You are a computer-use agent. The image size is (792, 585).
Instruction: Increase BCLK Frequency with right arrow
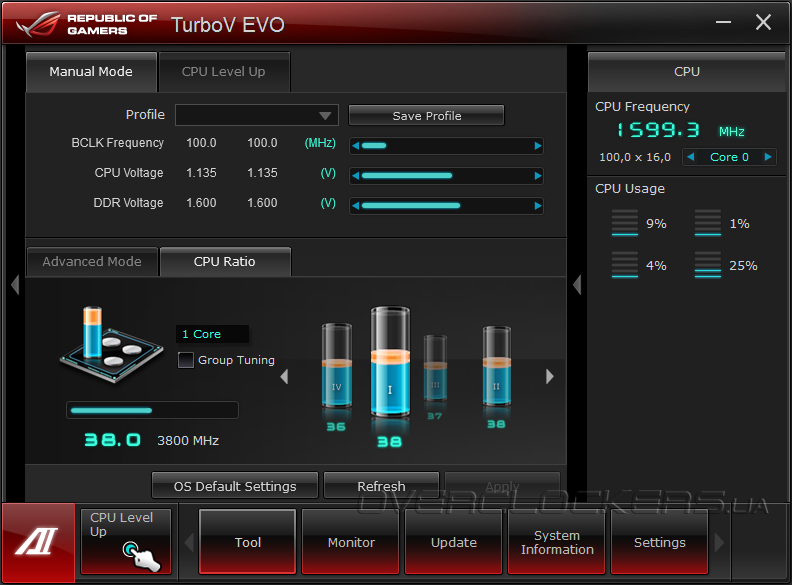(538, 146)
